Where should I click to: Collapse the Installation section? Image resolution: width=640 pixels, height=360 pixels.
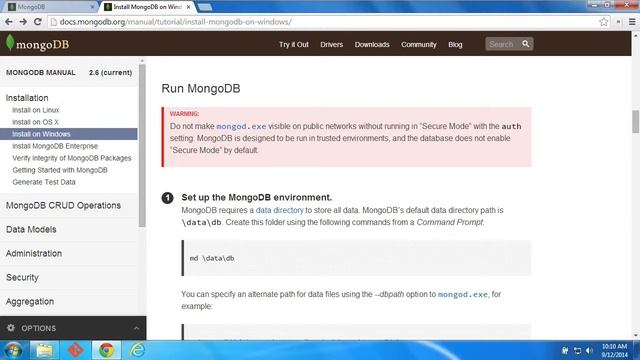coord(27,98)
